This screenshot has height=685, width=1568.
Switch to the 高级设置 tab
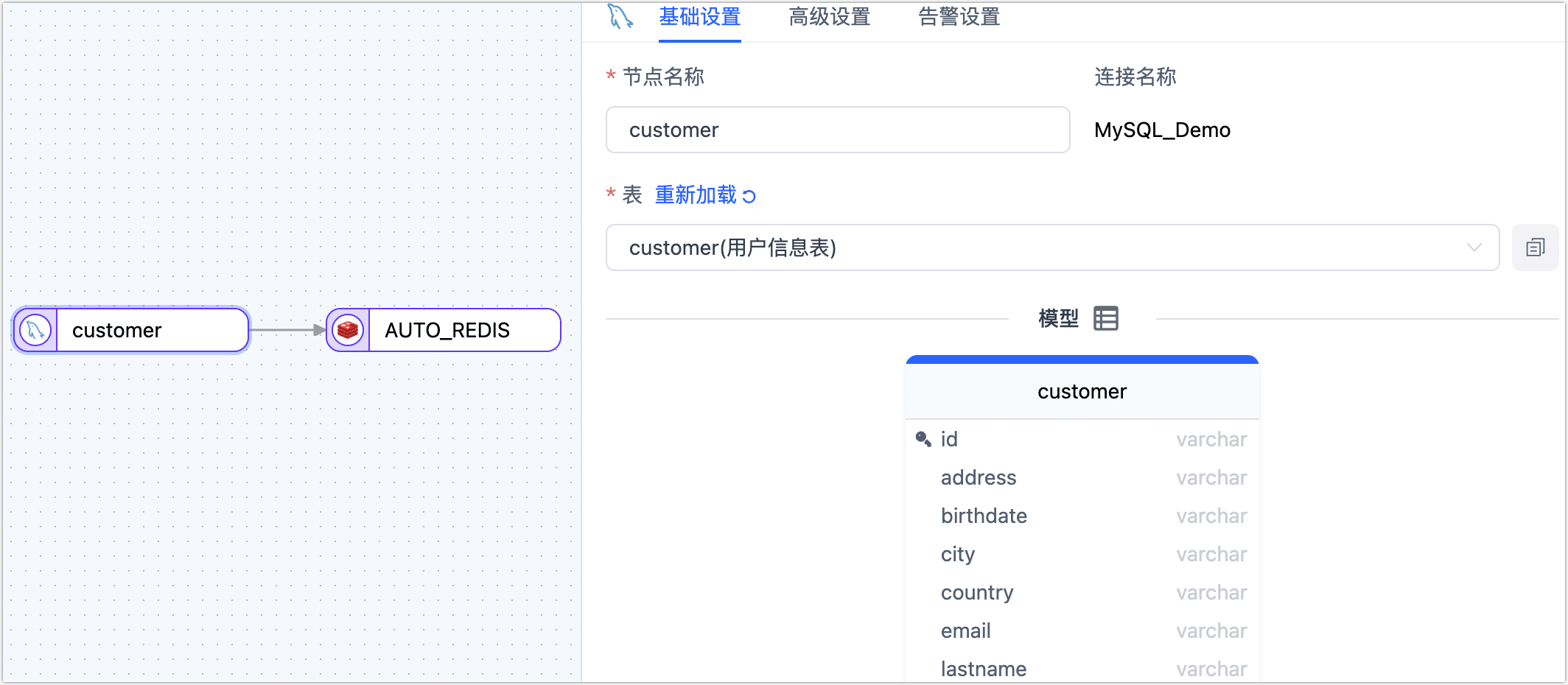[x=828, y=18]
